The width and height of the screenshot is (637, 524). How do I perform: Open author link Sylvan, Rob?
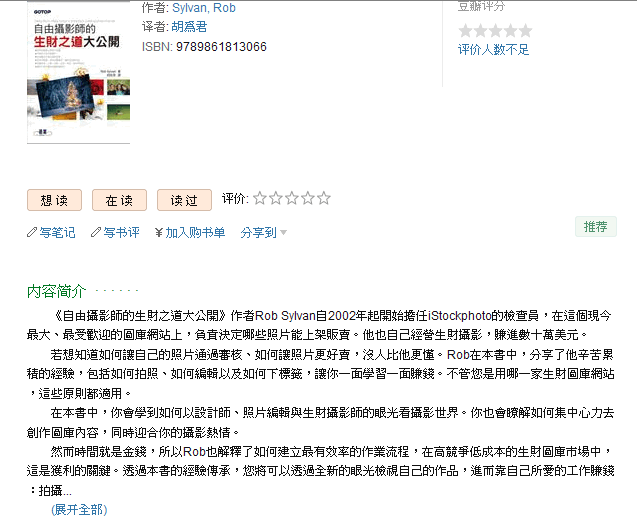point(204,8)
